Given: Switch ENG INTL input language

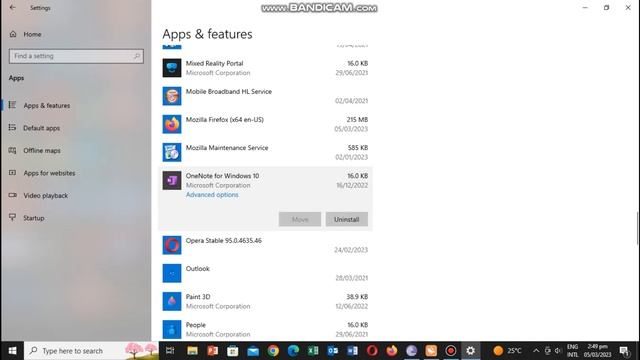Looking at the screenshot, I should 572,351.
